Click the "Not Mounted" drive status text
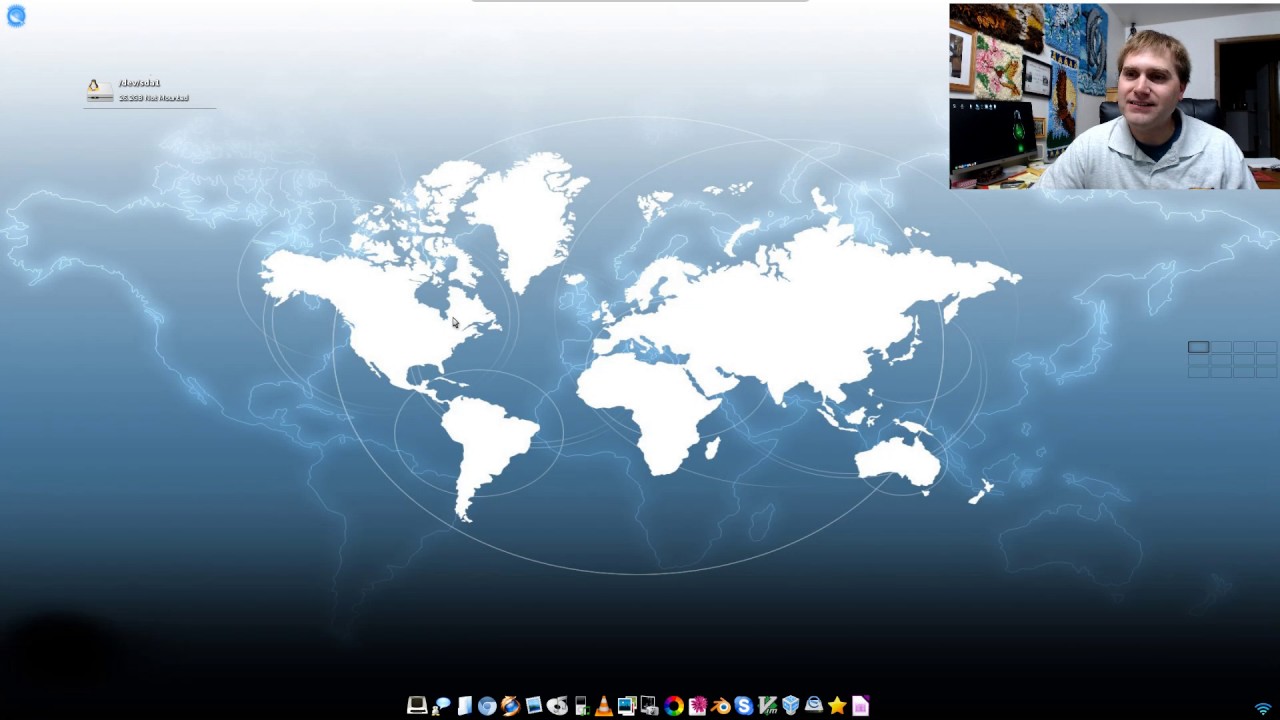This screenshot has width=1280, height=720. coord(166,98)
